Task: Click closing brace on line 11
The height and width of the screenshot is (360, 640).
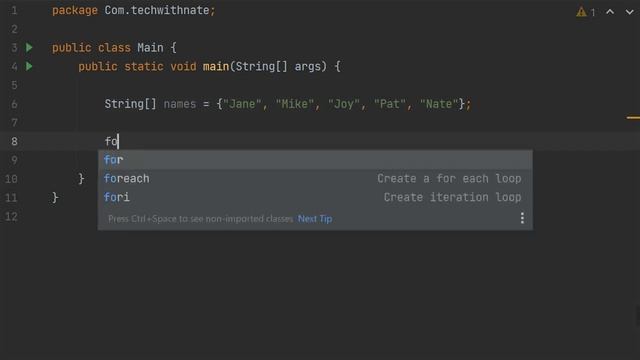Action: (55, 198)
